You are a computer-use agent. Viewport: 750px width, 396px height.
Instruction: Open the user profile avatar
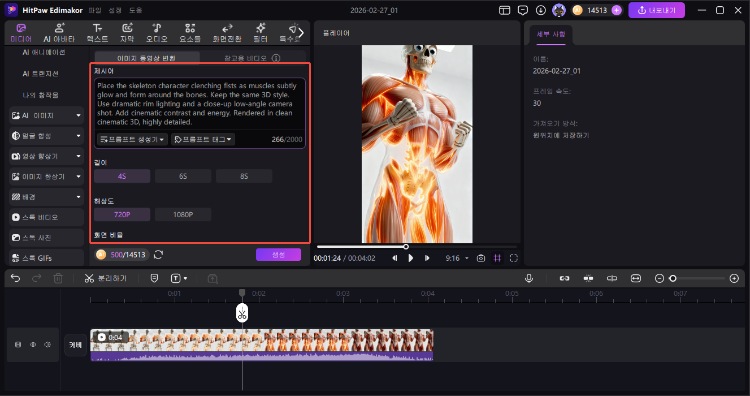pos(559,10)
